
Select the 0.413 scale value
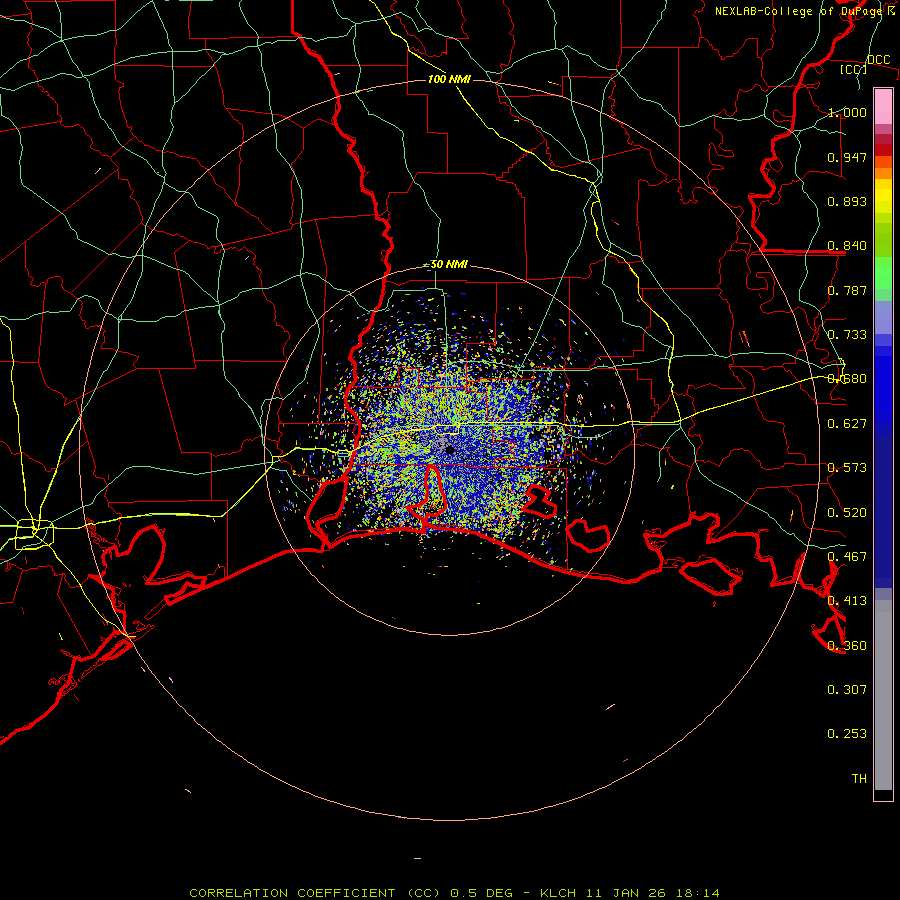click(x=847, y=601)
